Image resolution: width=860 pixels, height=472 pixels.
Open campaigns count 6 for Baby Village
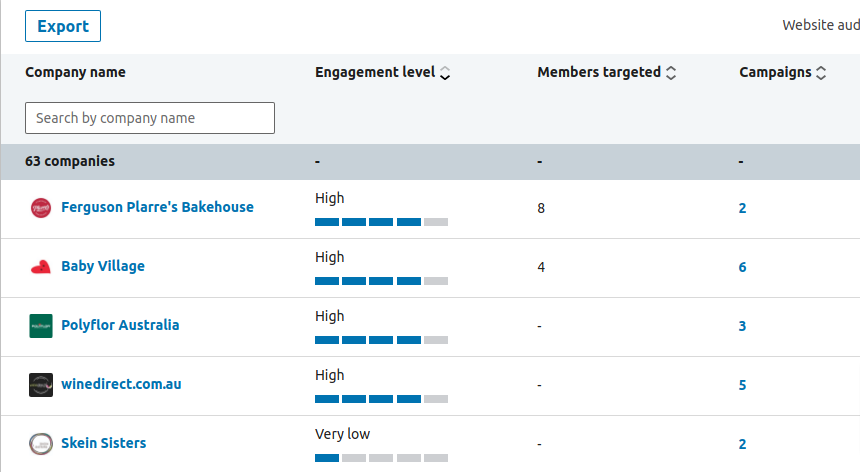(742, 268)
